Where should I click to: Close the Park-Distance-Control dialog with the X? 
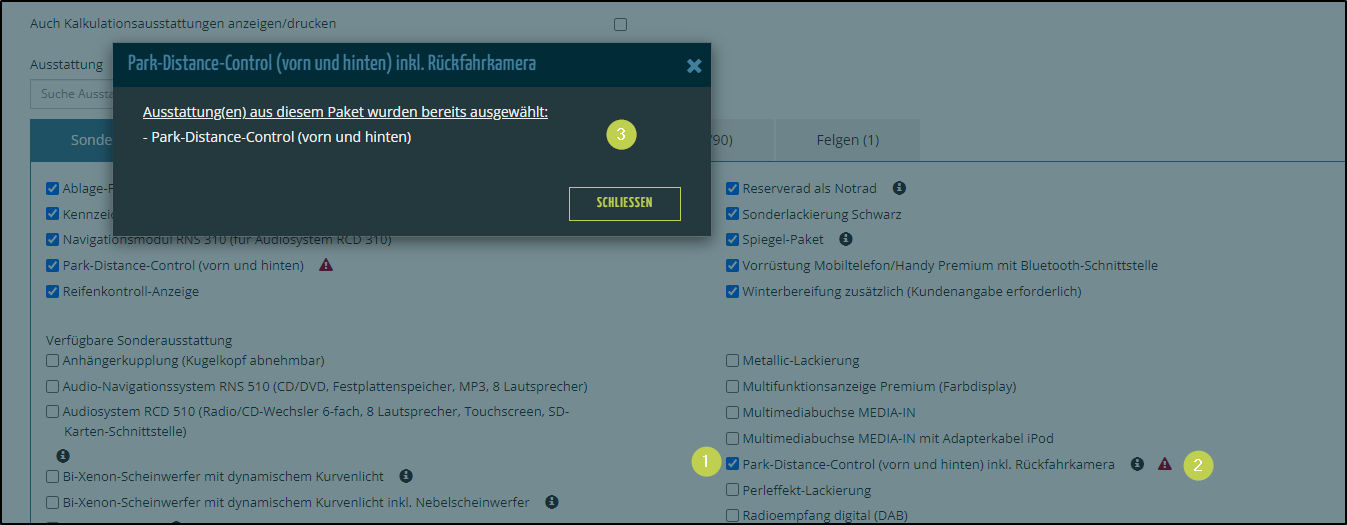point(694,66)
